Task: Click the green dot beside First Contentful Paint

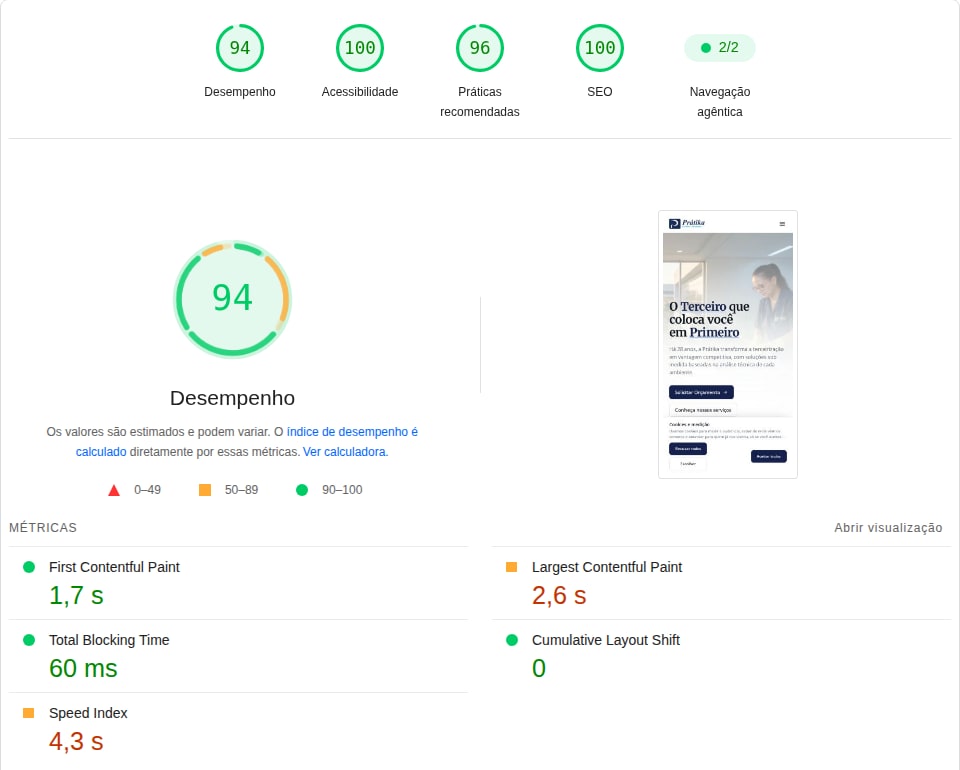Action: (x=29, y=567)
